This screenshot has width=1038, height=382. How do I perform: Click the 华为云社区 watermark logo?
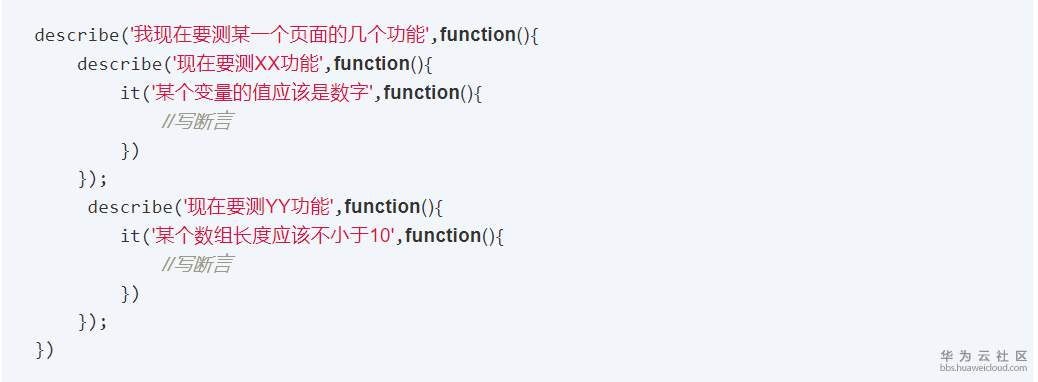(x=983, y=356)
